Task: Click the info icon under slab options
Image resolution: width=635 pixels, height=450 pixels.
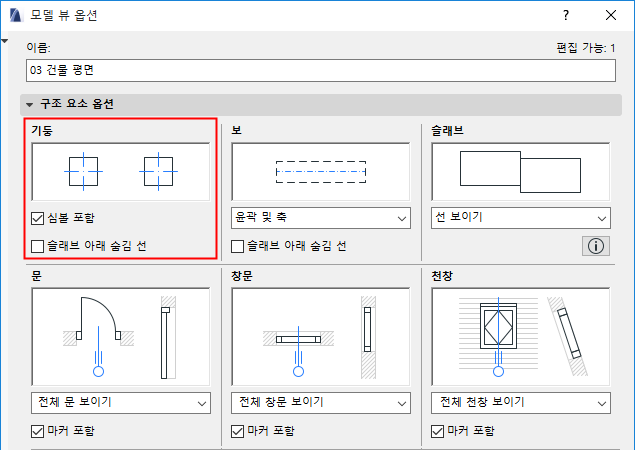Action: [x=597, y=245]
